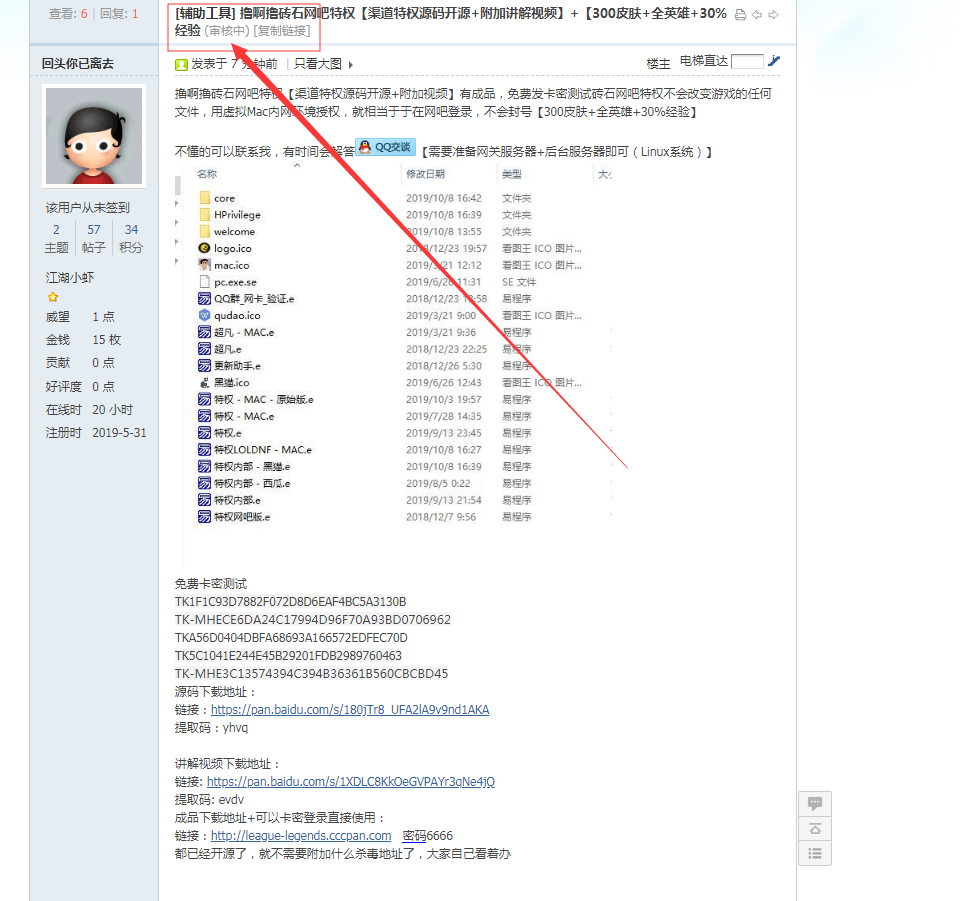Viewport: 978px width, 901px height.
Task: Click the key text TK5C1041E244E45B29201FDB2989760463
Action: tap(288, 656)
